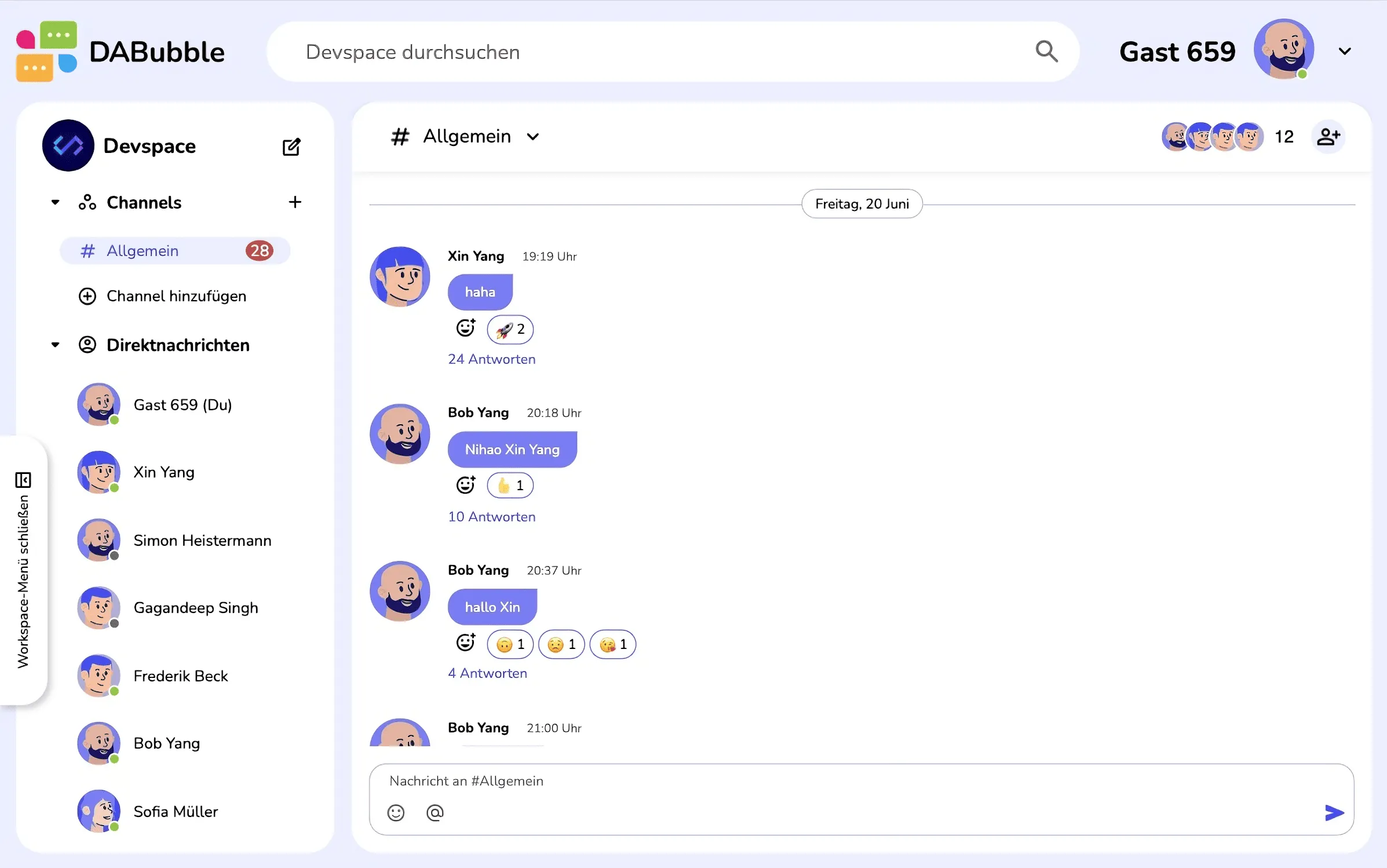Toggle the thumbs-up reaction on 'Nihao Xin Yang'

[510, 486]
